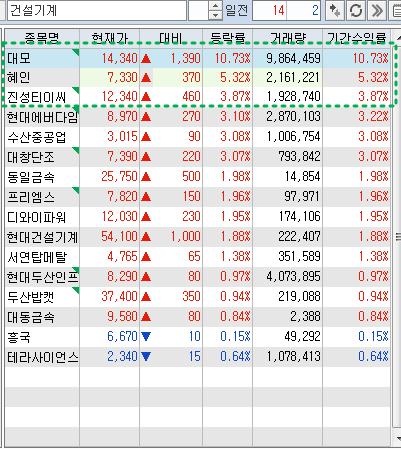The height and width of the screenshot is (449, 401).
Task: Select the 현대에버다임 stock row
Action: tap(198, 117)
